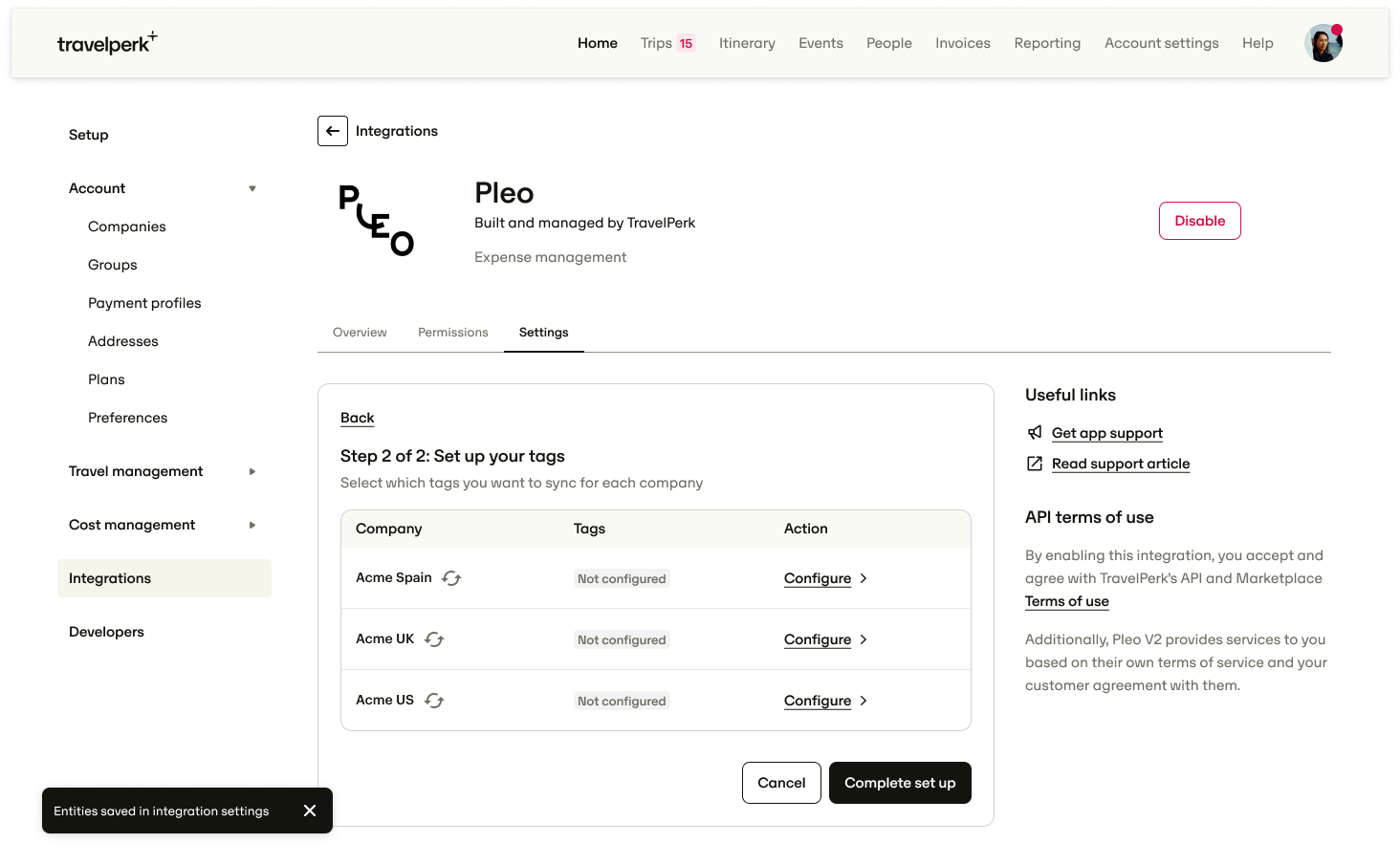1400x865 pixels.
Task: Expand the Travel management section arrow
Action: point(252,471)
